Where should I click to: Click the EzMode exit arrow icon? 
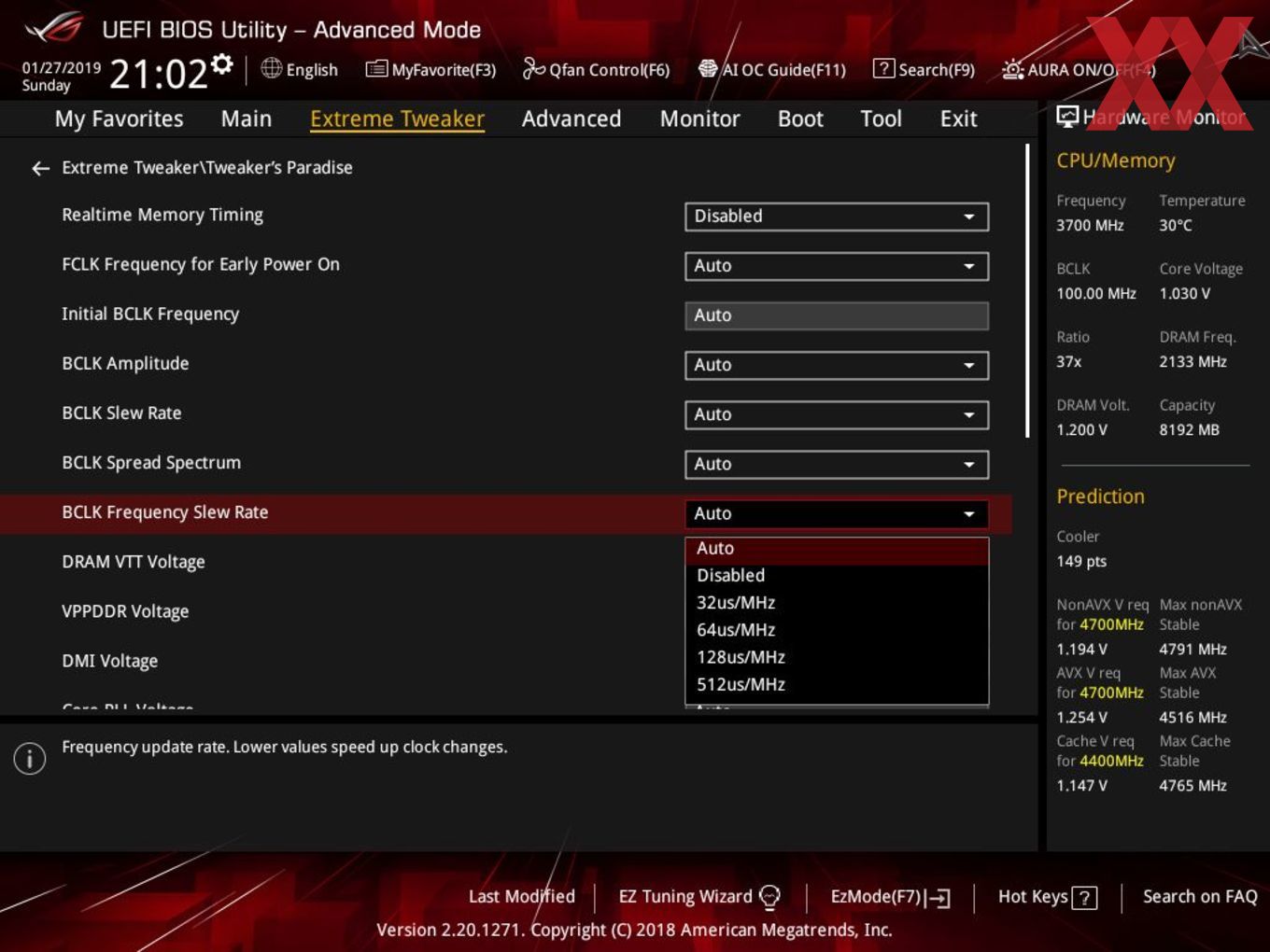coord(938,898)
